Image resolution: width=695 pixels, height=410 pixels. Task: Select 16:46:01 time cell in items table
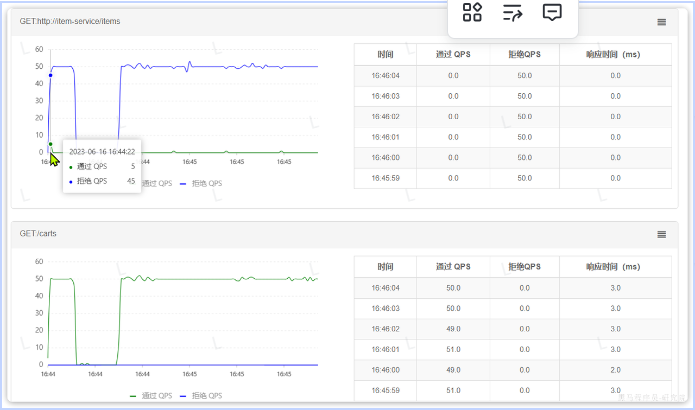[385, 137]
